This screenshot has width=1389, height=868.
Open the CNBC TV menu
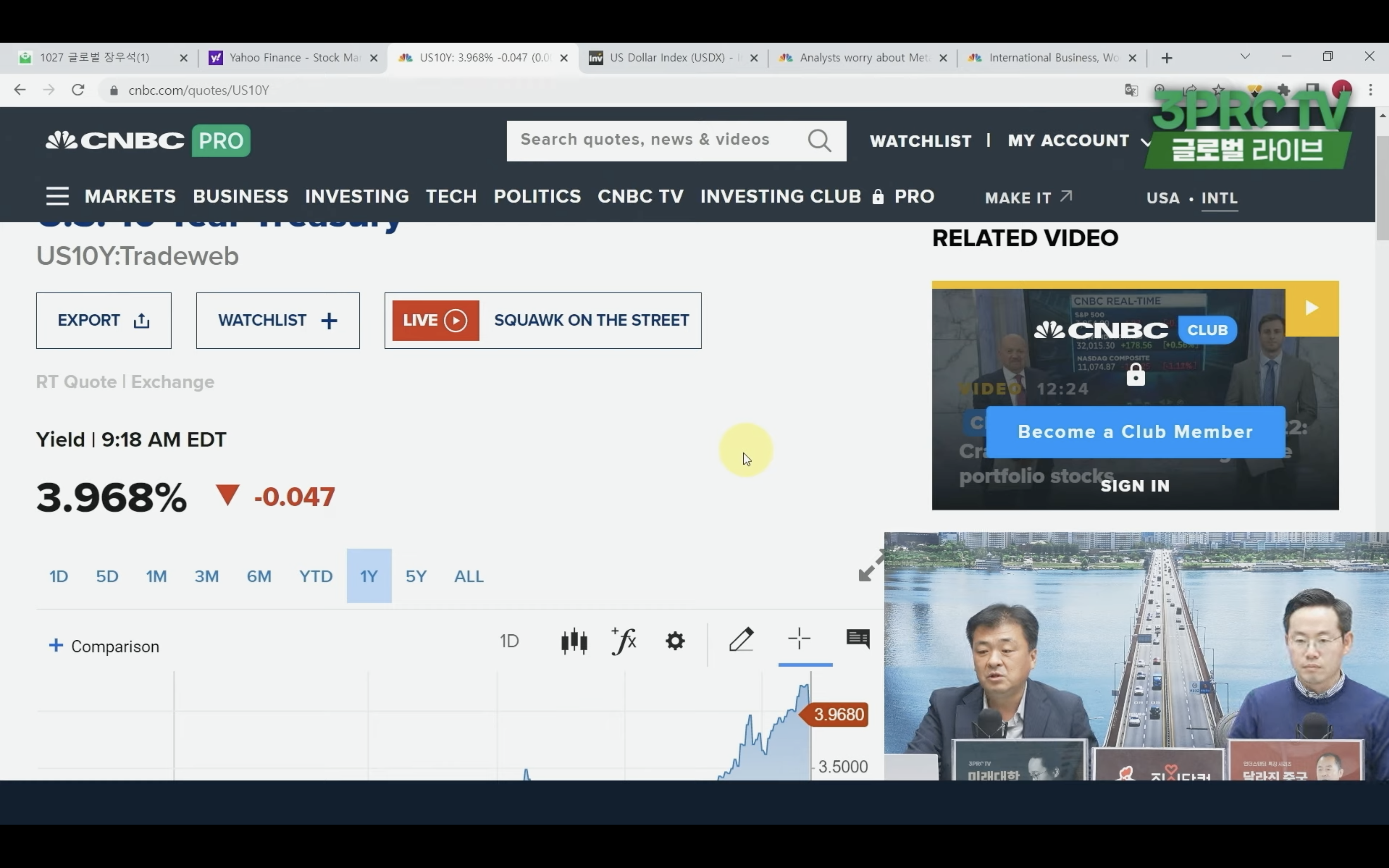641,196
